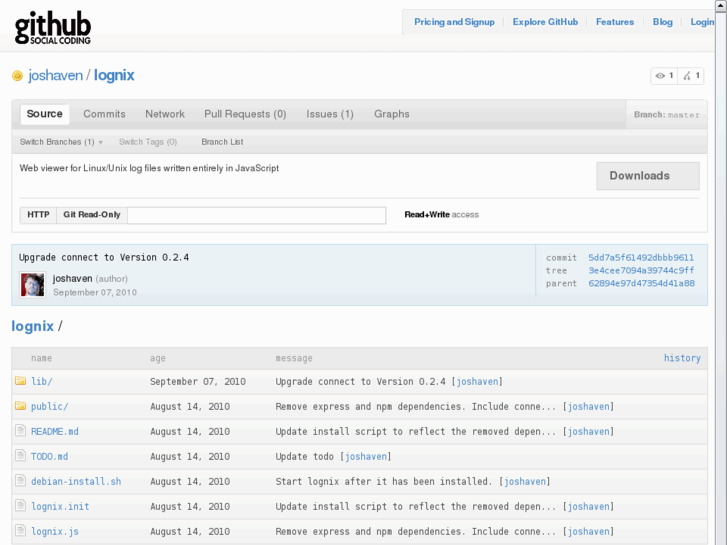This screenshot has width=727, height=545.
Task: Open the Blog link
Action: tap(663, 22)
